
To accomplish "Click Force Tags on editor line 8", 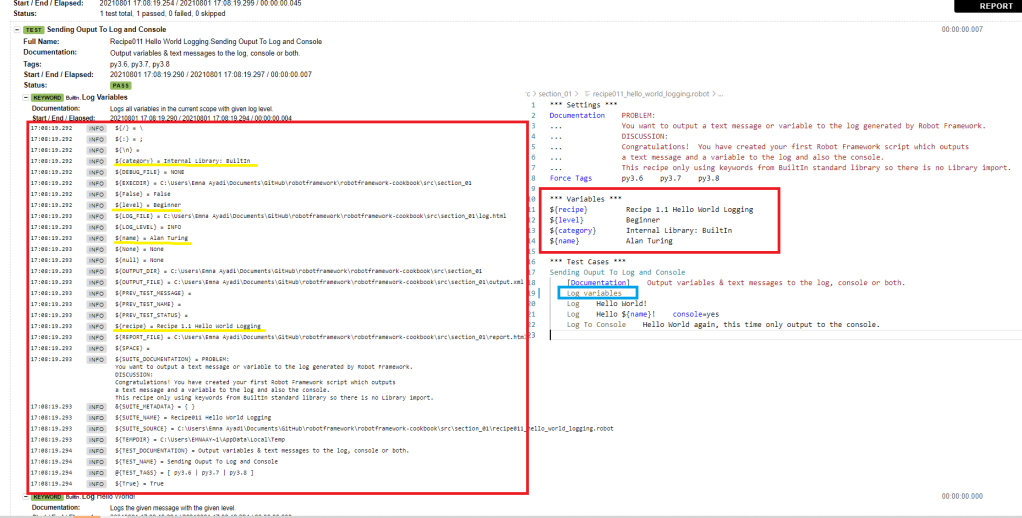I will point(570,178).
